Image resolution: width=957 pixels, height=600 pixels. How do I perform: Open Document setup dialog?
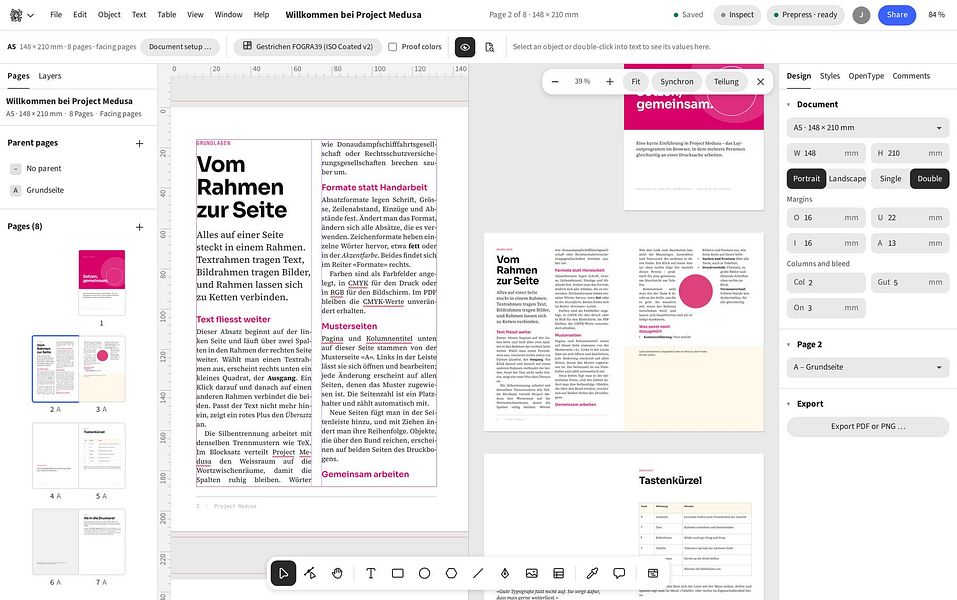[x=180, y=46]
